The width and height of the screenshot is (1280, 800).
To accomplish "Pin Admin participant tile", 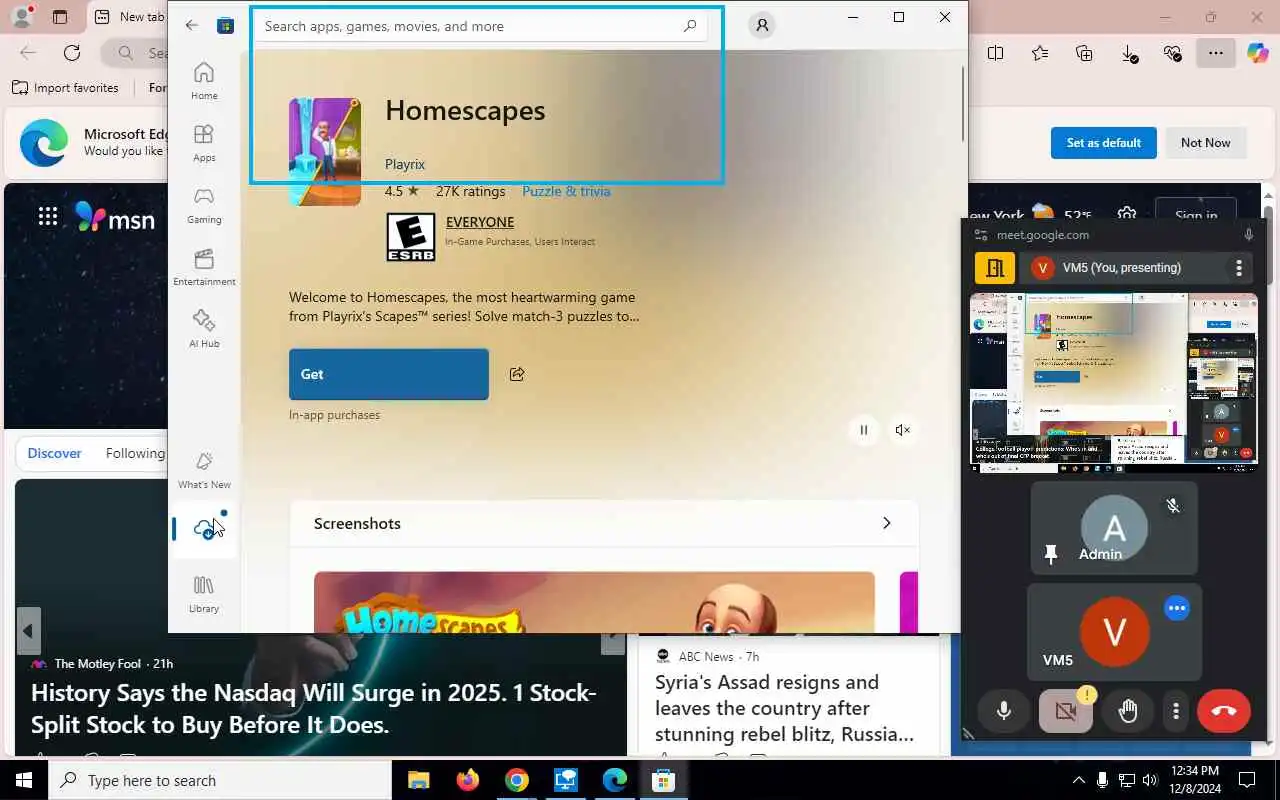I will point(1050,555).
